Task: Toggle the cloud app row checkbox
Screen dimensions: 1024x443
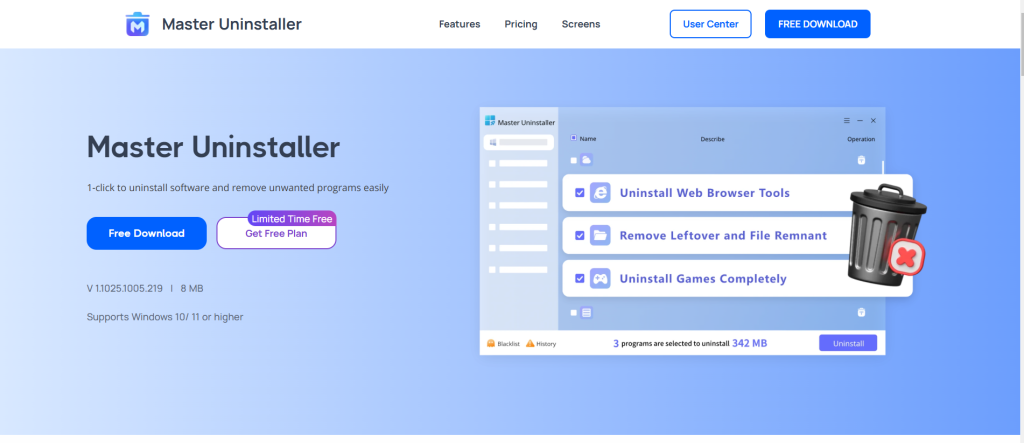Action: coord(573,160)
